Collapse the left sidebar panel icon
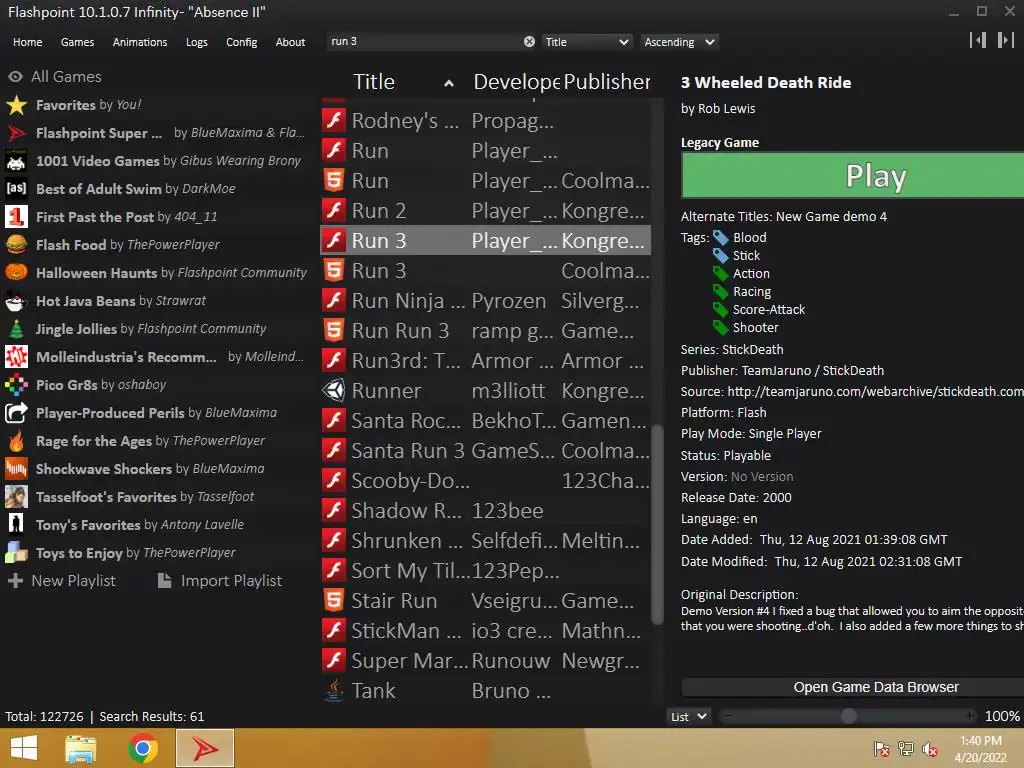Screen dimensions: 1024x768 pos(978,40)
